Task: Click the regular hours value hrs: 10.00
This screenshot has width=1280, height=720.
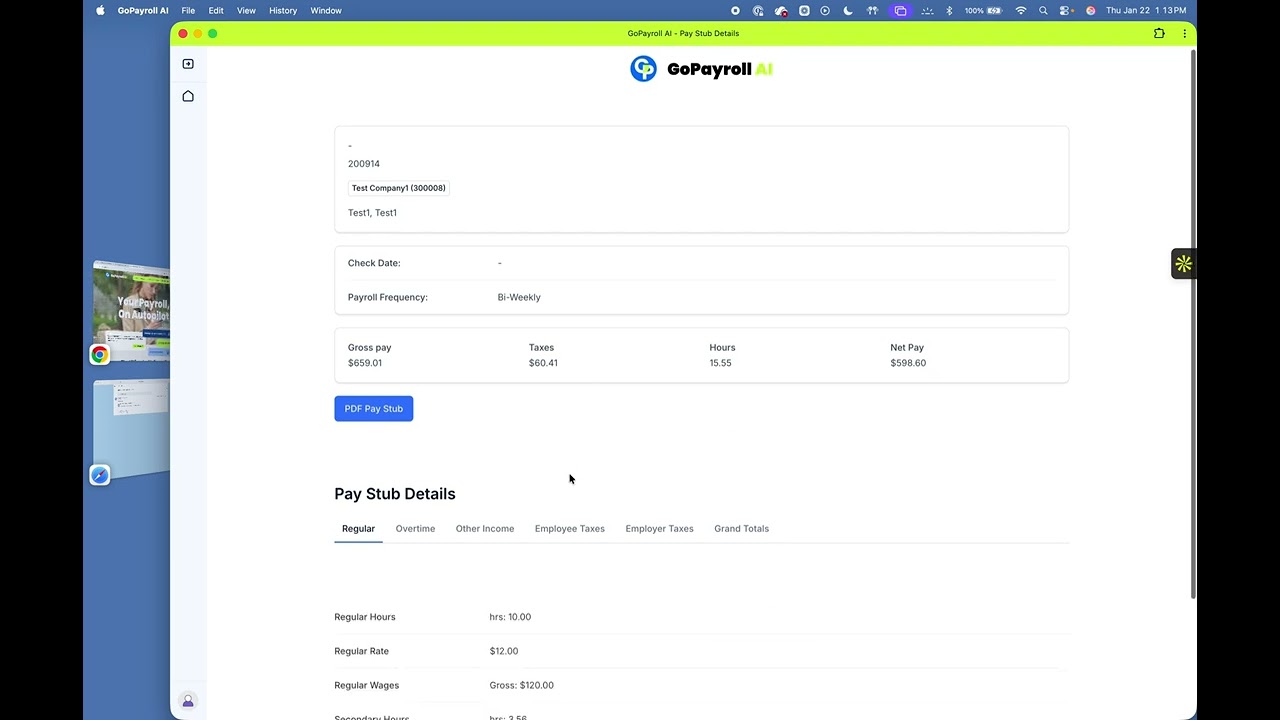Action: point(510,617)
